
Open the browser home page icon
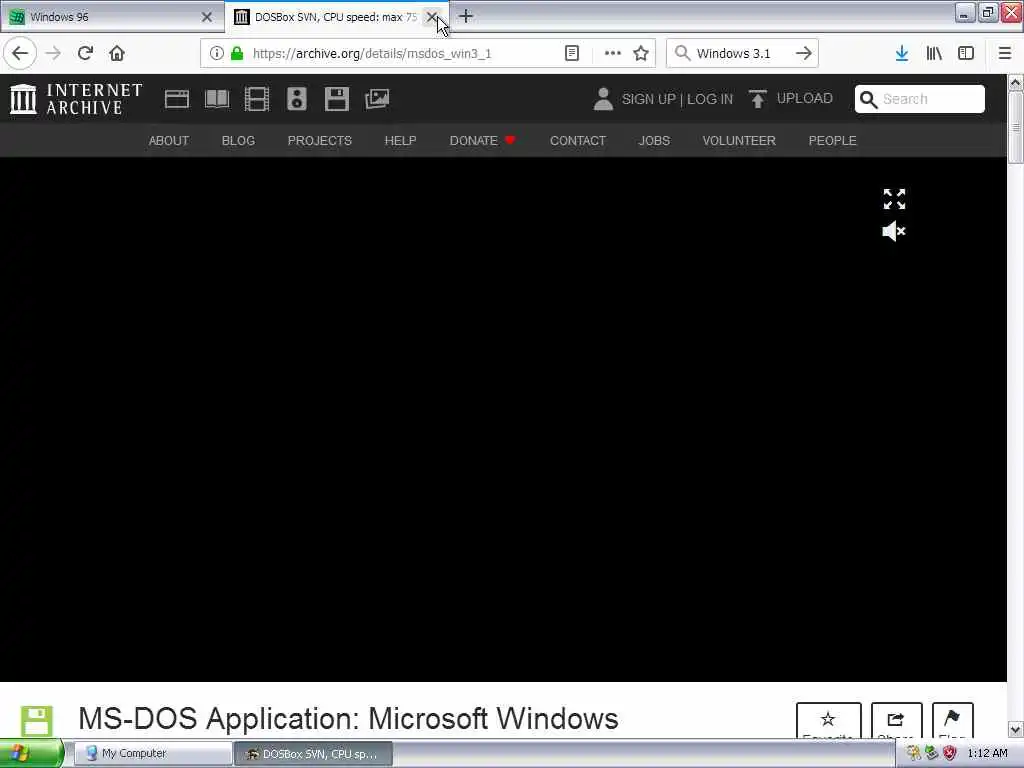tap(117, 54)
